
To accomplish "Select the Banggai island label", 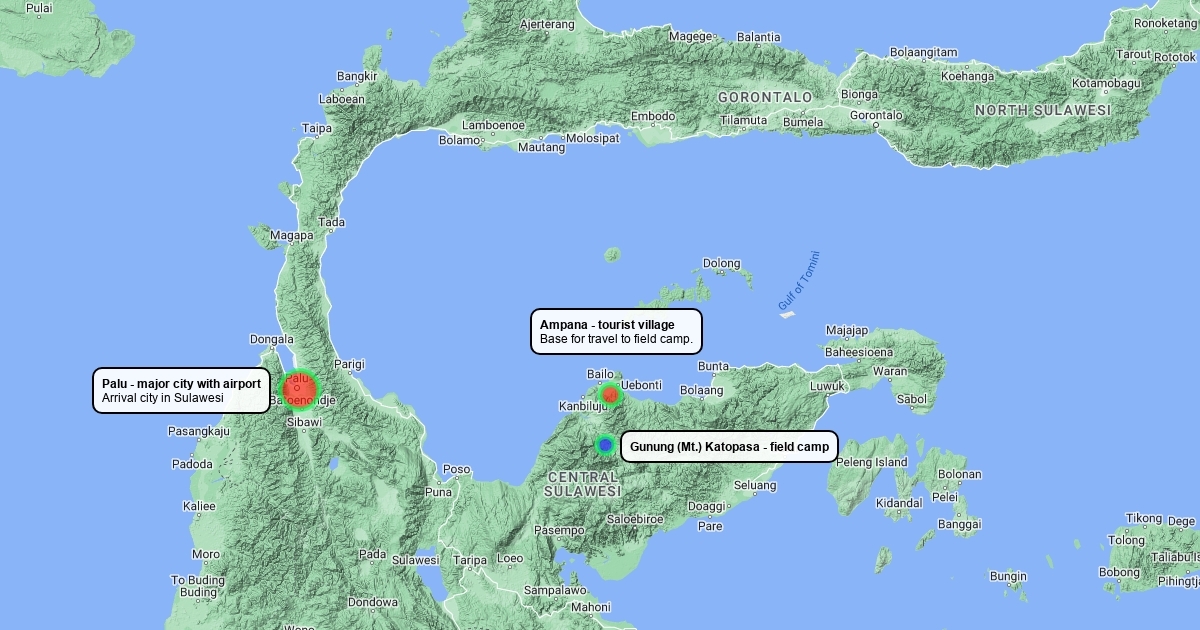I will [x=959, y=524].
